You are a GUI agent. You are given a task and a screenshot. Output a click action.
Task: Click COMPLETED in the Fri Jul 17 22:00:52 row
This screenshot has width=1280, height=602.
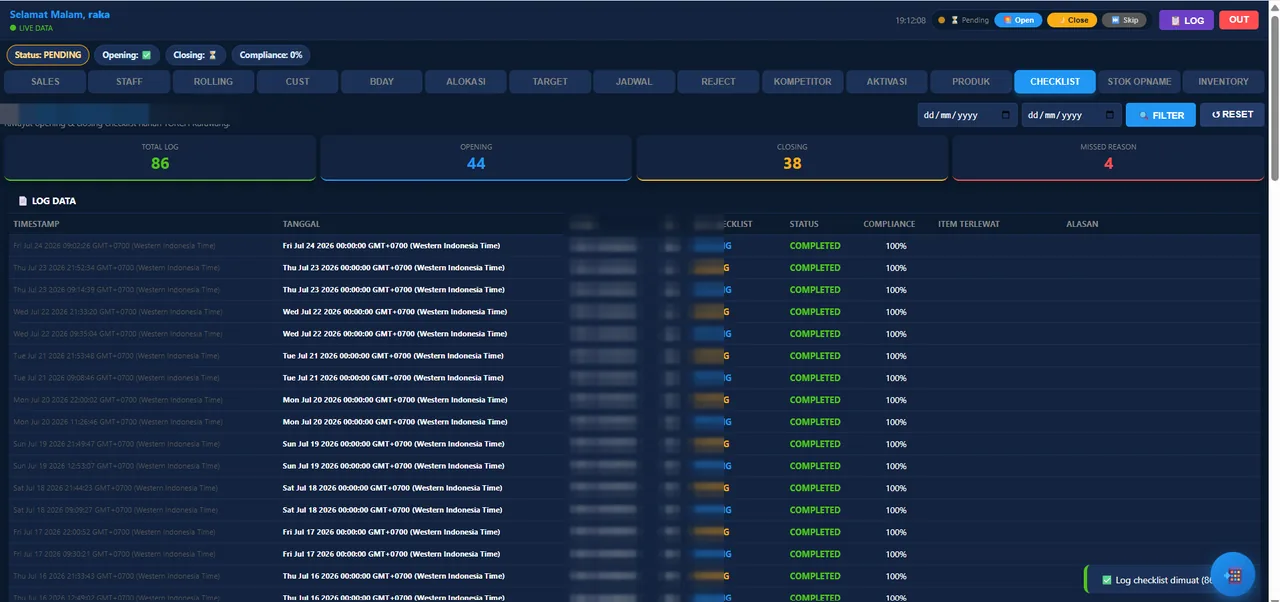coord(815,532)
